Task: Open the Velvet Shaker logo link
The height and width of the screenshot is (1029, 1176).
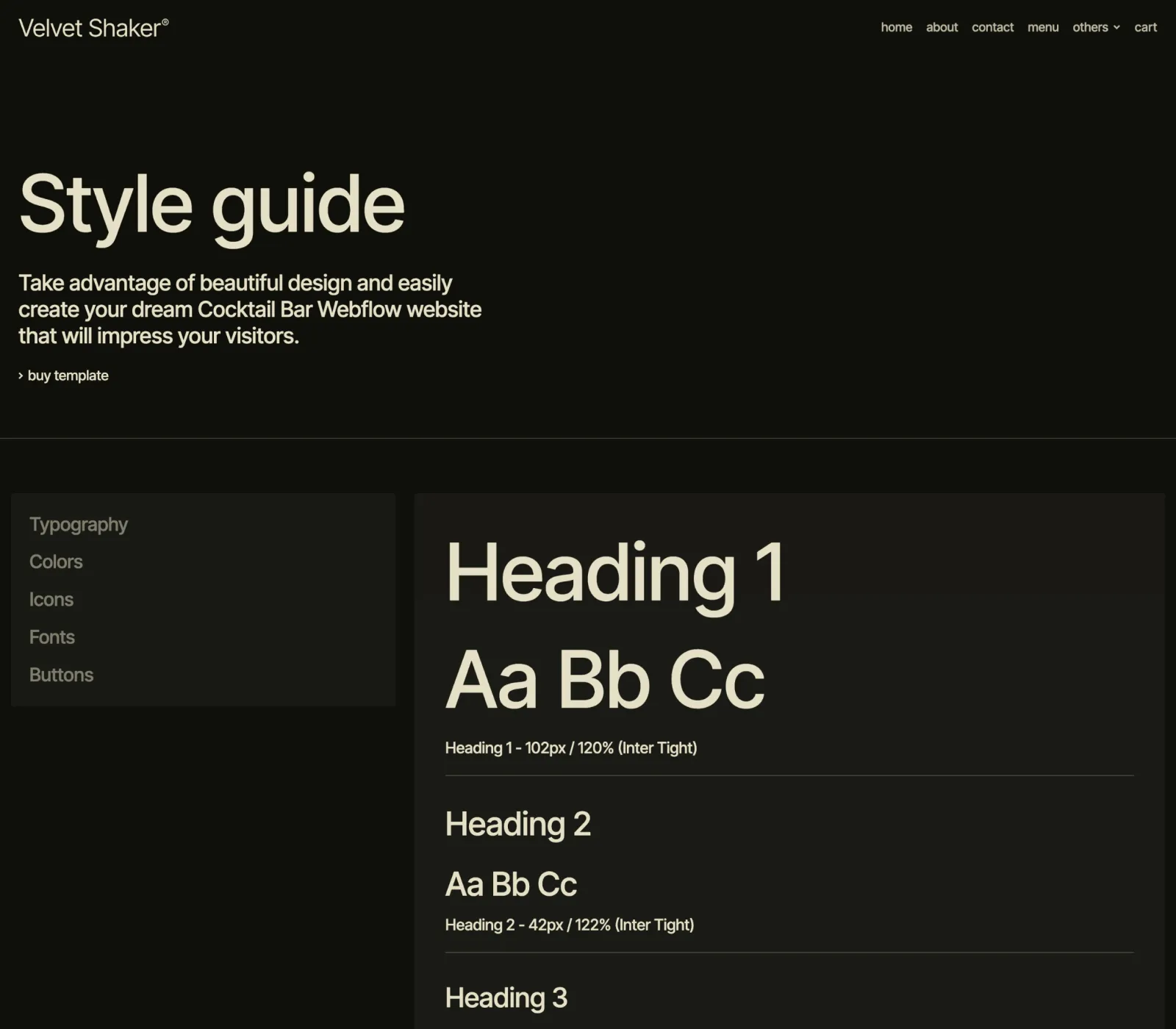Action: (x=93, y=28)
